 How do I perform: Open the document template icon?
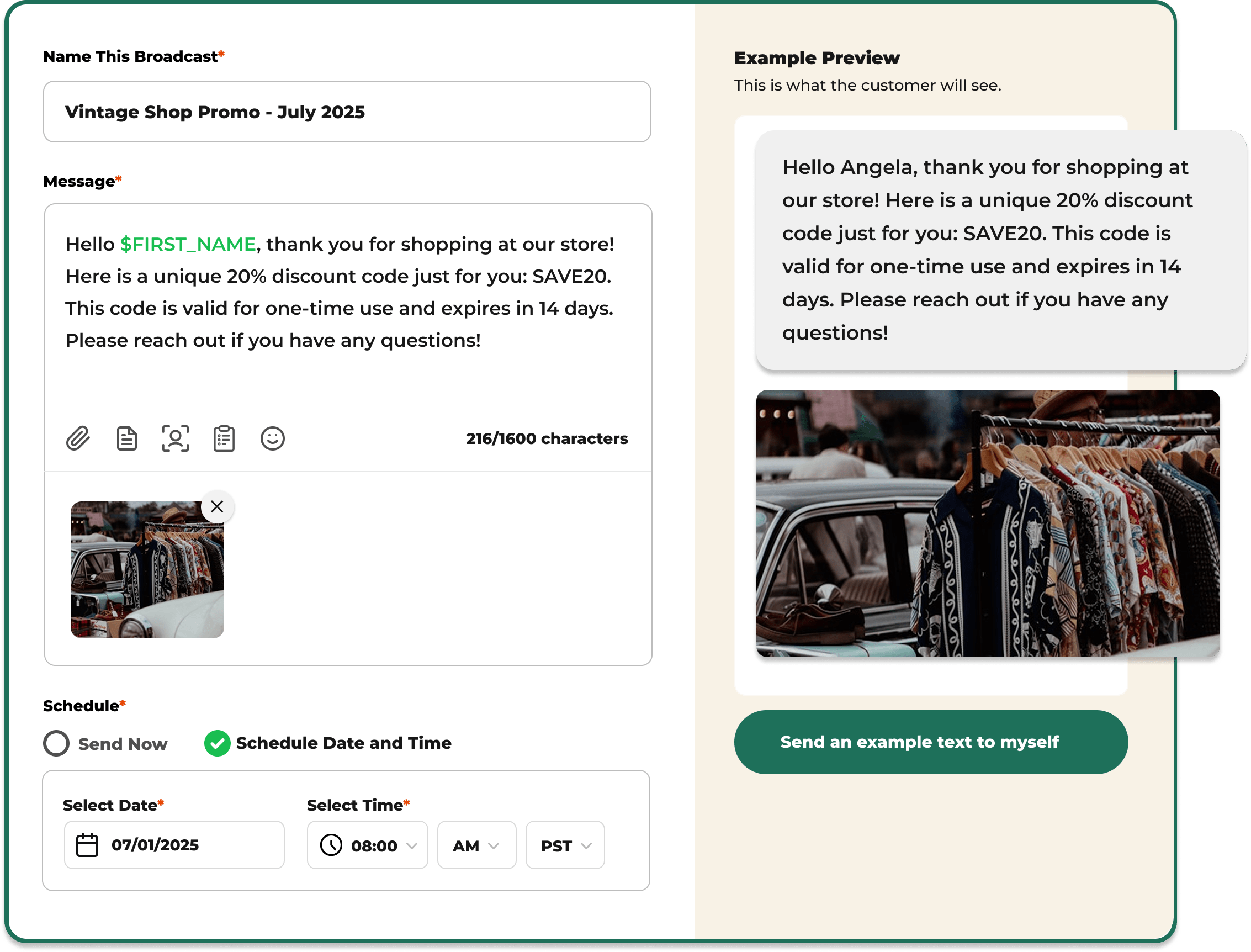pos(126,438)
